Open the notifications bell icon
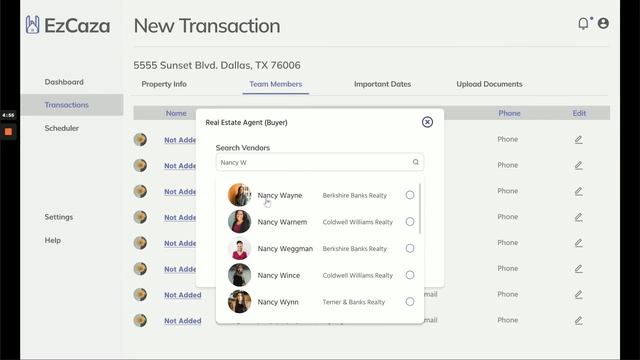Image resolution: width=640 pixels, height=360 pixels. [584, 24]
